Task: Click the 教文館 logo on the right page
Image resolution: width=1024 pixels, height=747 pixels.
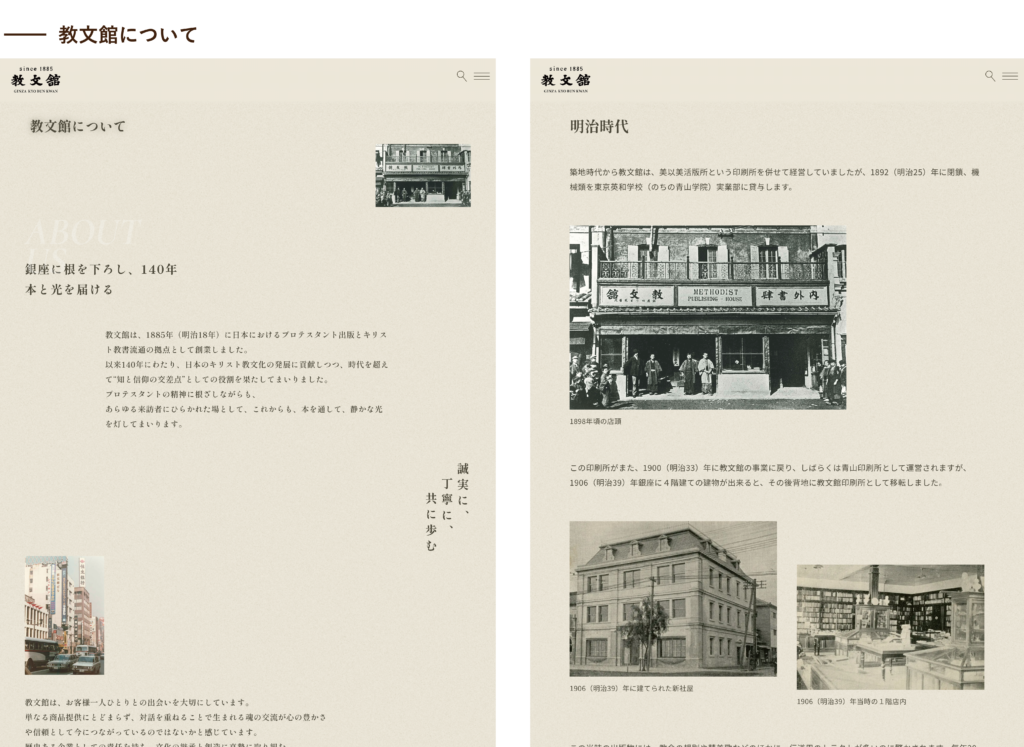Action: tap(566, 79)
